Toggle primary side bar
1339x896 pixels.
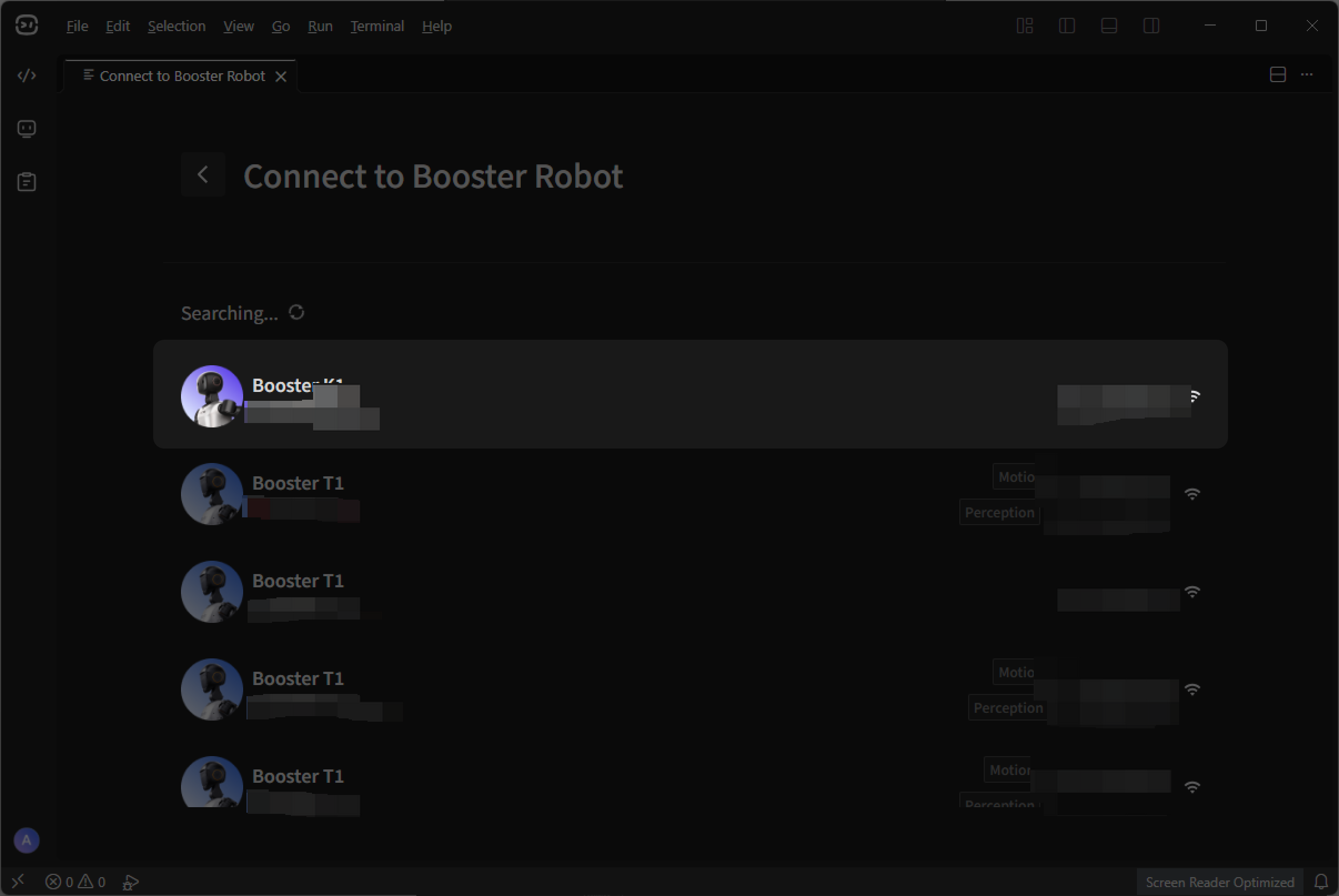(x=1066, y=26)
